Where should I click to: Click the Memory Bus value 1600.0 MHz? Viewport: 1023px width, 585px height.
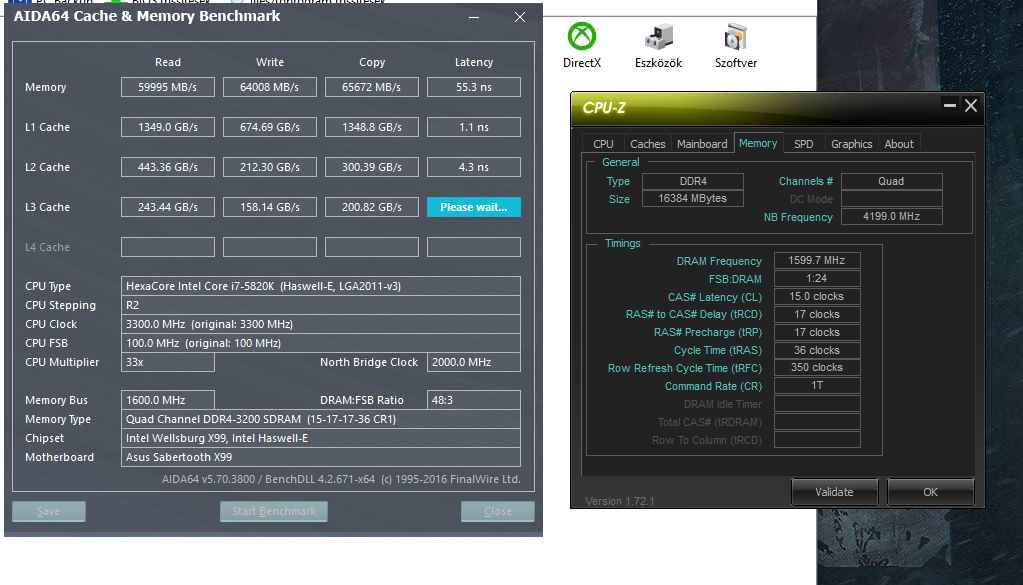[168, 400]
